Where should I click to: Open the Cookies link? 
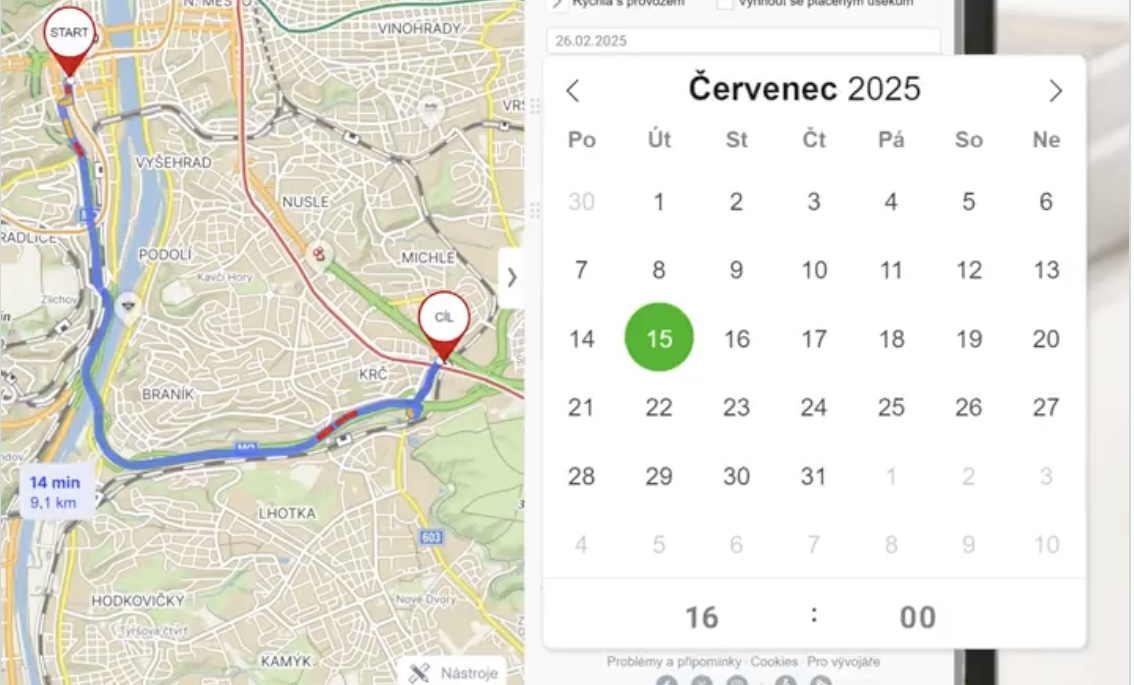tap(774, 662)
